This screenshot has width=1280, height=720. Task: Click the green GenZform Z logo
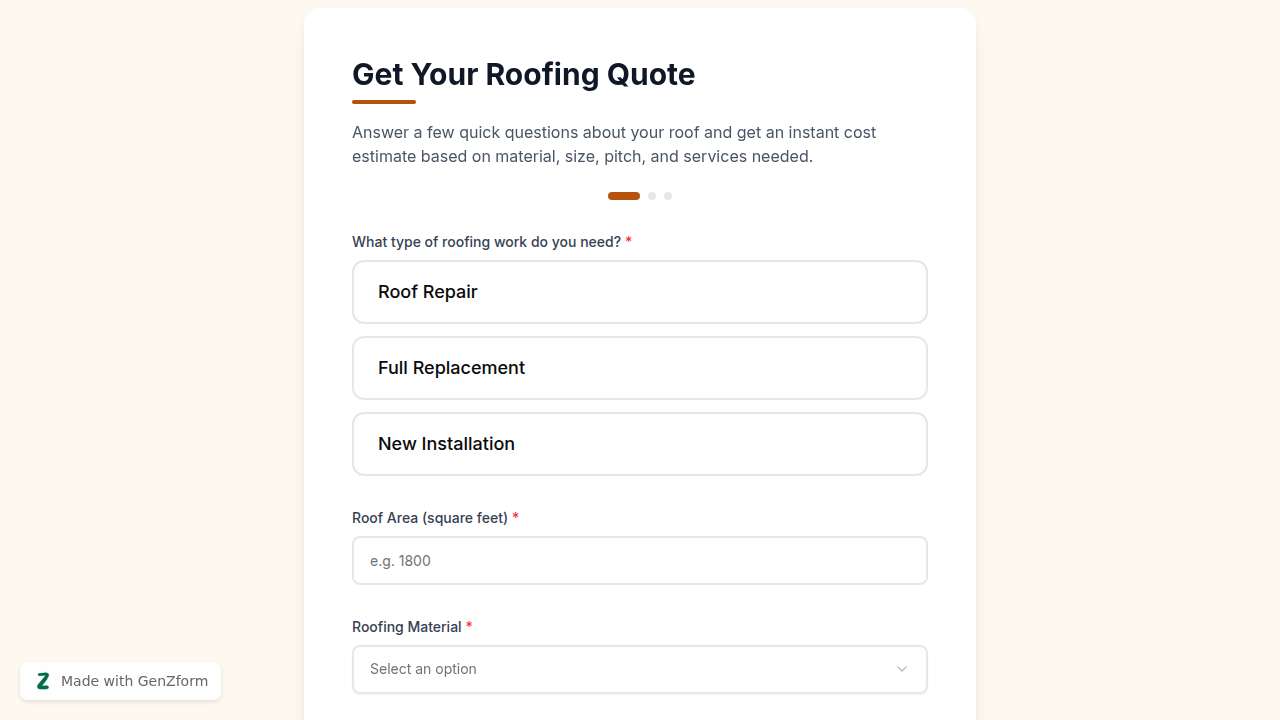click(x=43, y=680)
